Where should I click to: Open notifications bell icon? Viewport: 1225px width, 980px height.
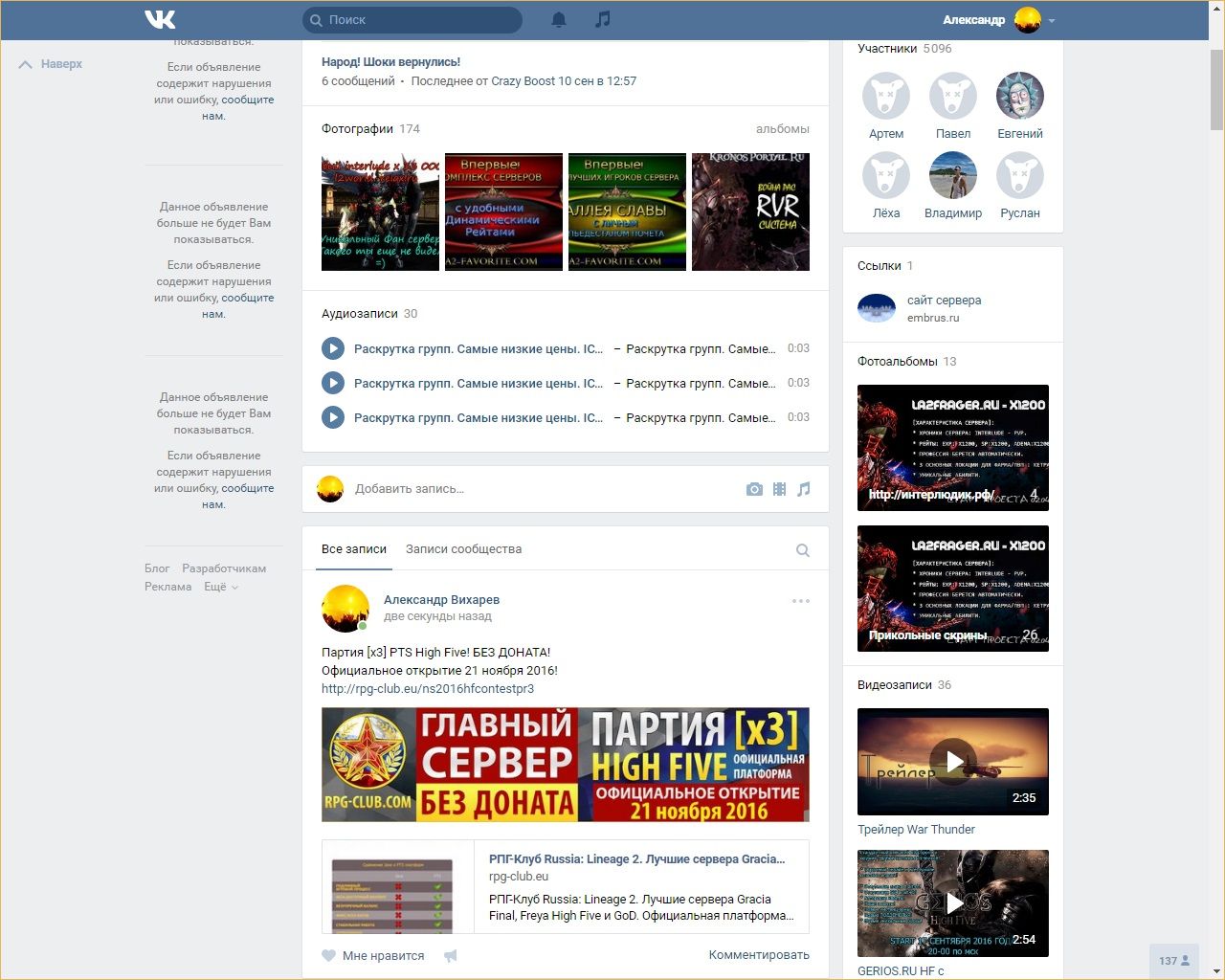click(x=559, y=19)
